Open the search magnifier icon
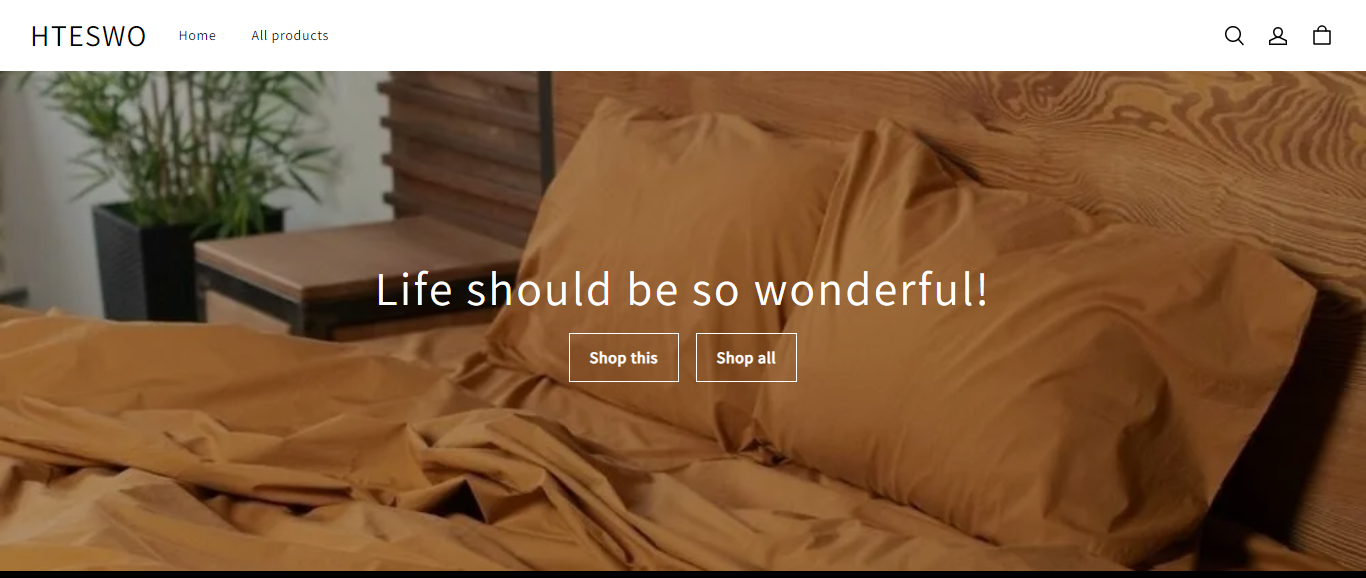 click(x=1234, y=36)
